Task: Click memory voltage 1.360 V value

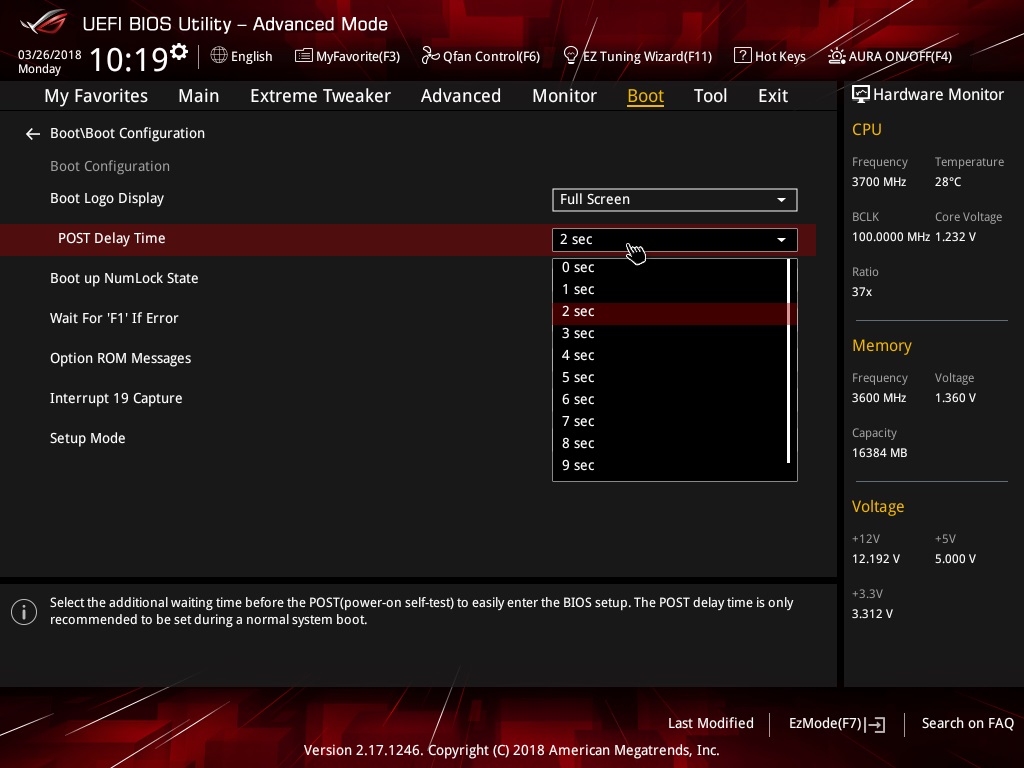Action: (x=955, y=398)
